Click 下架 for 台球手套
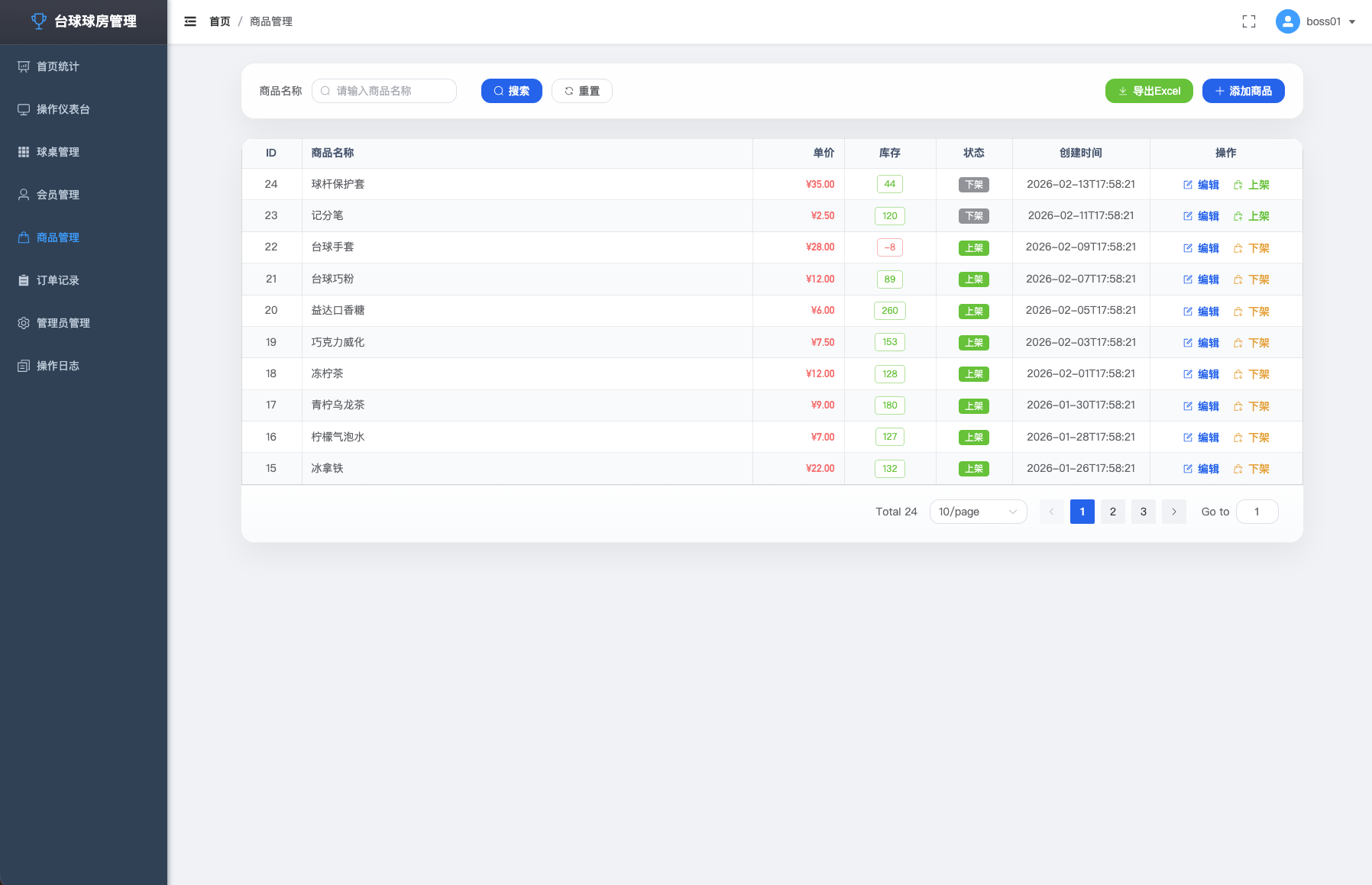Screen dimensions: 1372x885 point(1251,248)
